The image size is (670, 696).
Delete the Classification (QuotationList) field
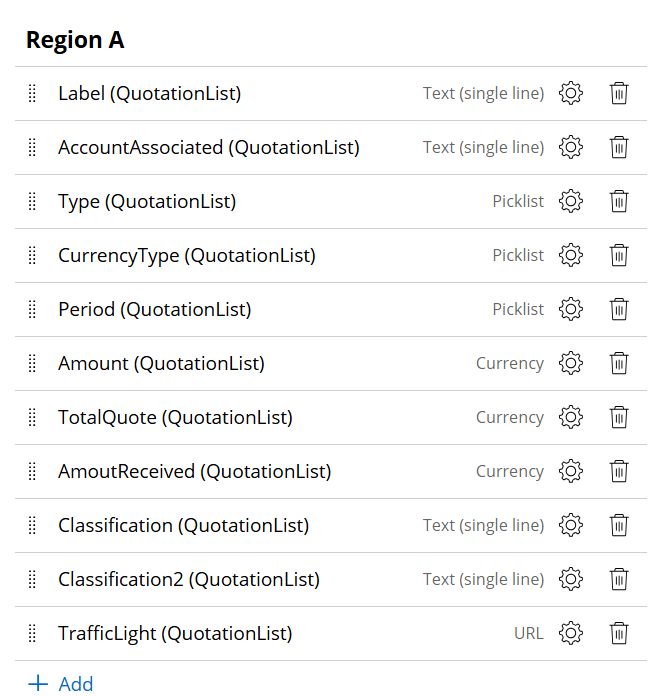[x=619, y=525]
